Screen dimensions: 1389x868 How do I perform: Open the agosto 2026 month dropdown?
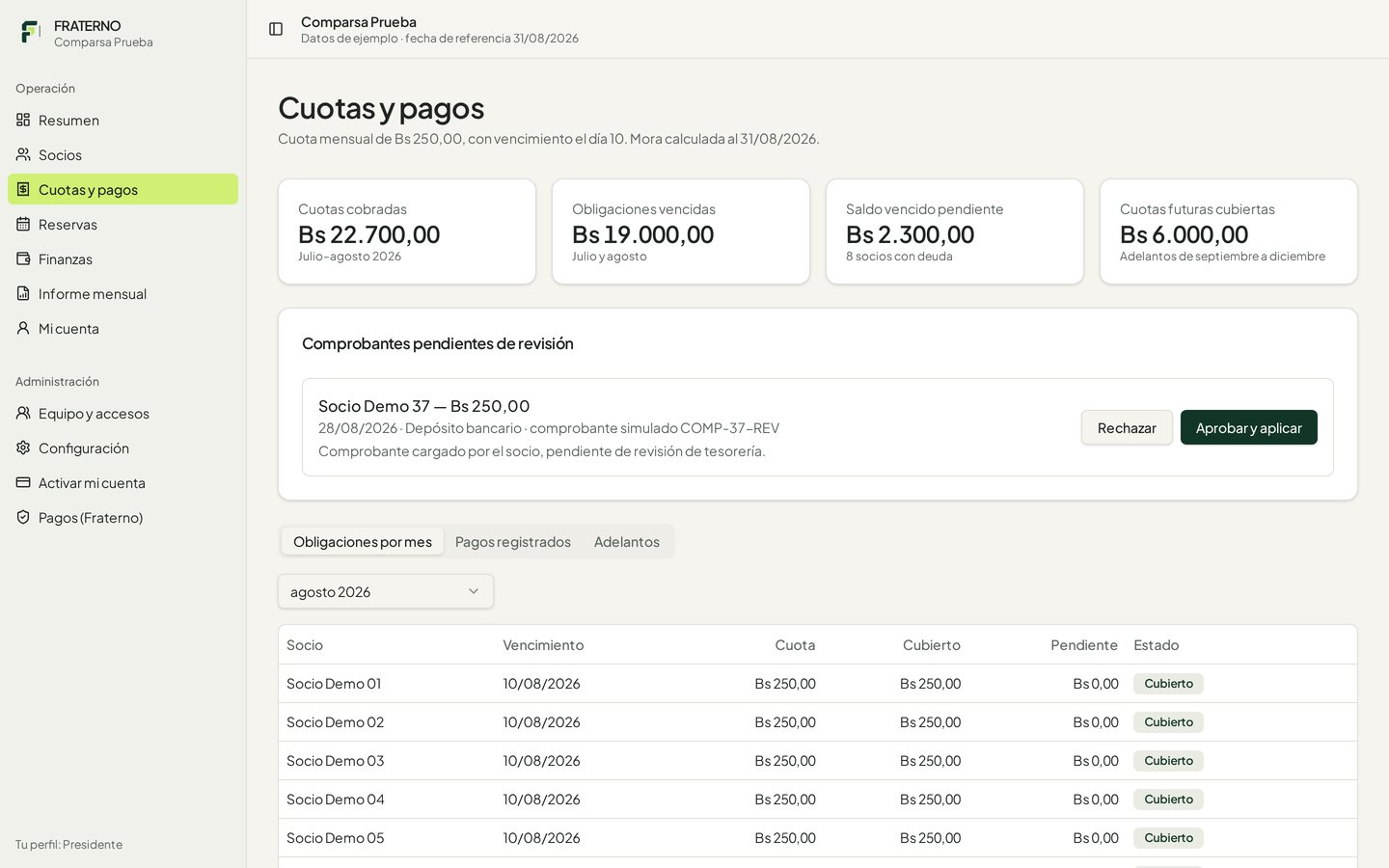pos(386,591)
